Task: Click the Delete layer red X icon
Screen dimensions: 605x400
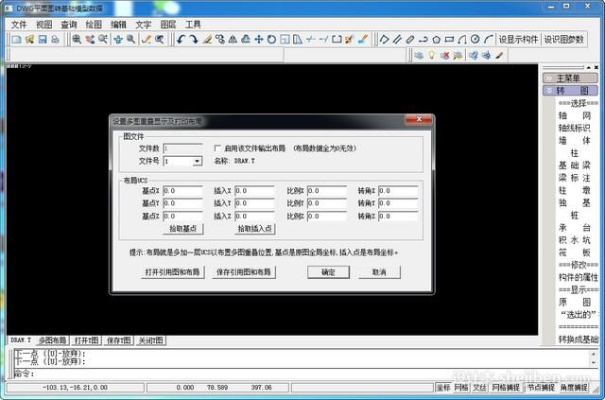Action: (445, 56)
